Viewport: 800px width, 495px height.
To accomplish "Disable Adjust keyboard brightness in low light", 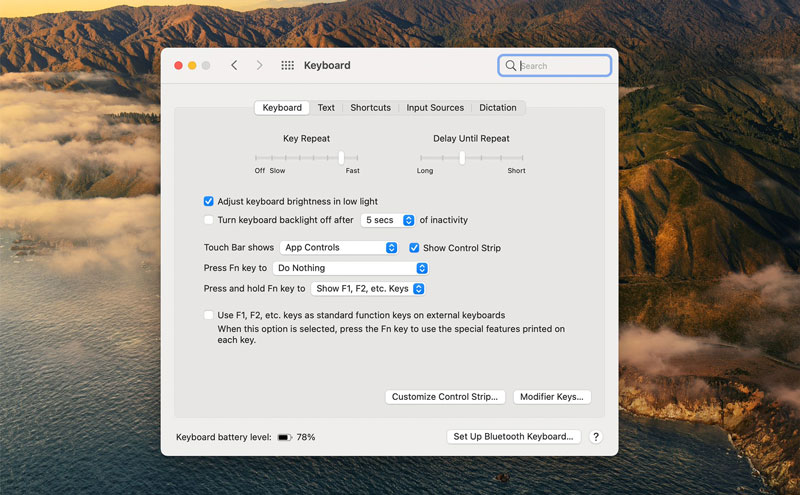I will click(x=209, y=201).
